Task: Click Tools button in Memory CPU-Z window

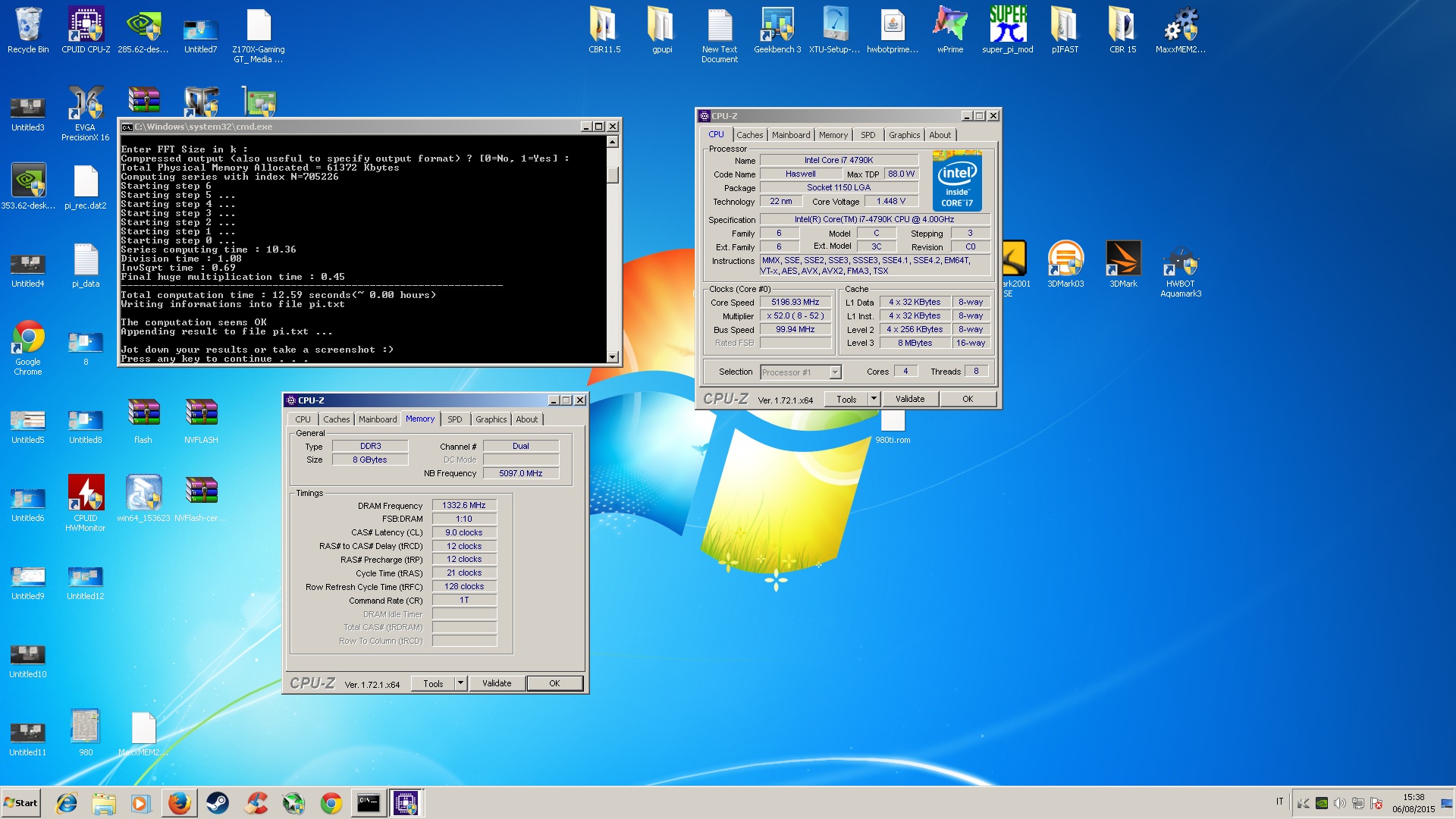Action: [433, 683]
